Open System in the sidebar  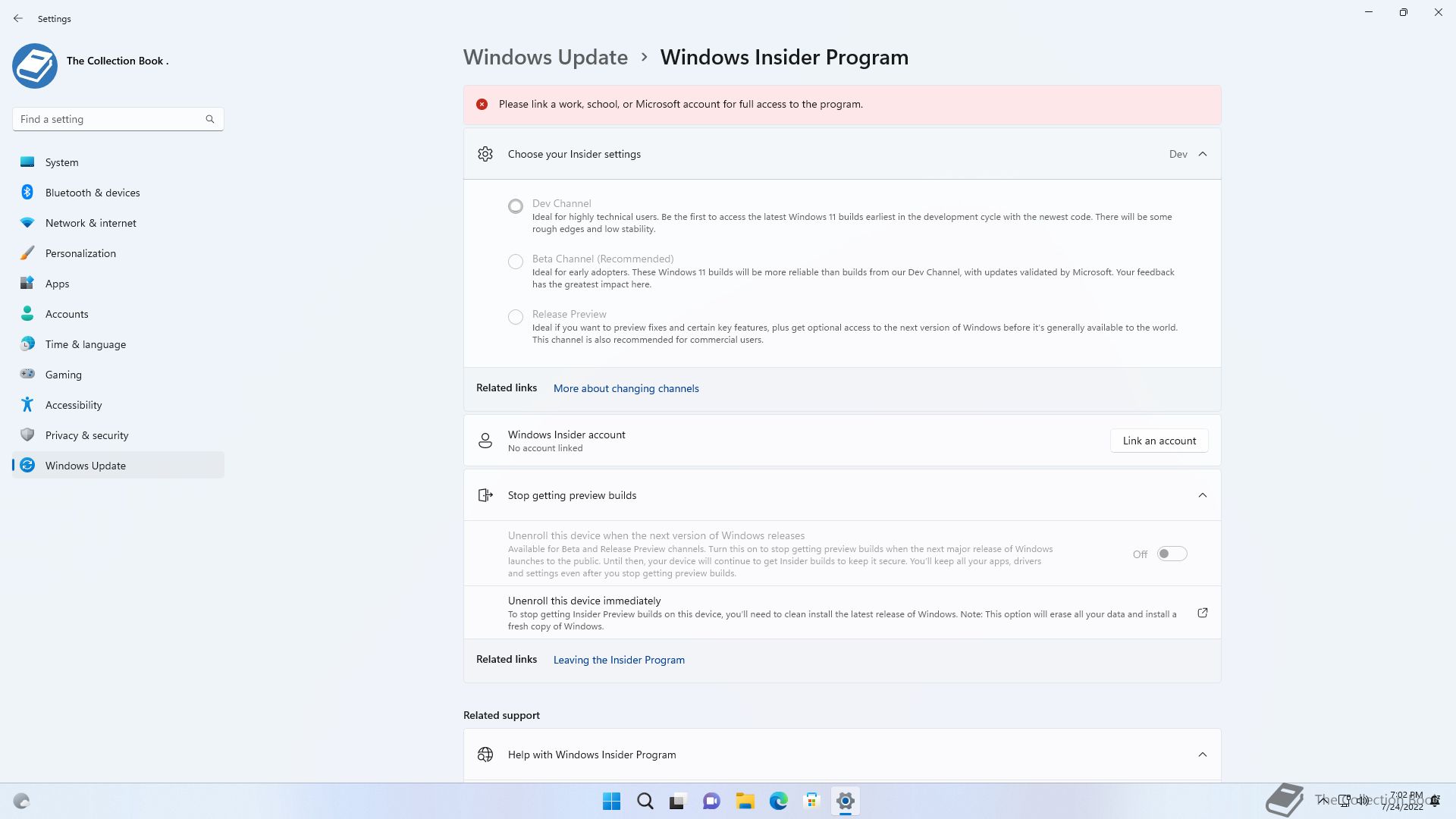click(x=118, y=162)
